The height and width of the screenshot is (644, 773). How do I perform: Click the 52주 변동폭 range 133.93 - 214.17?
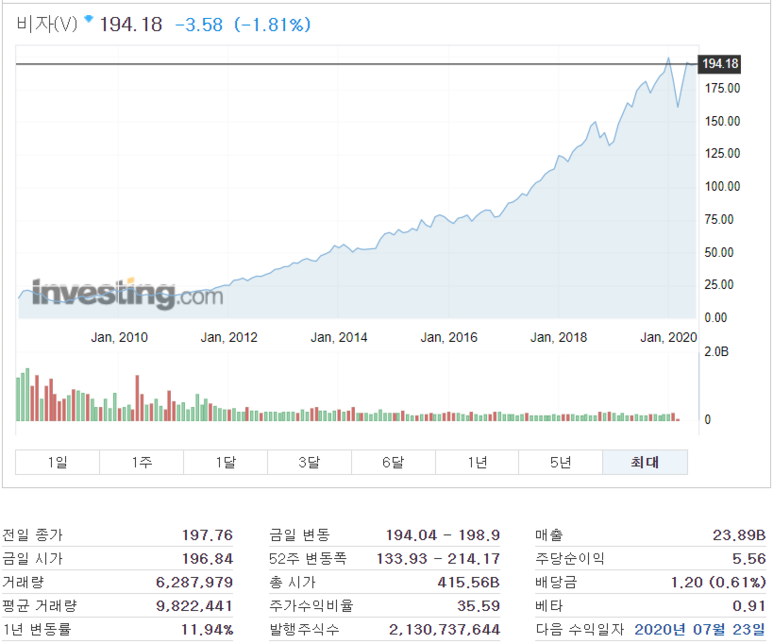[438, 558]
